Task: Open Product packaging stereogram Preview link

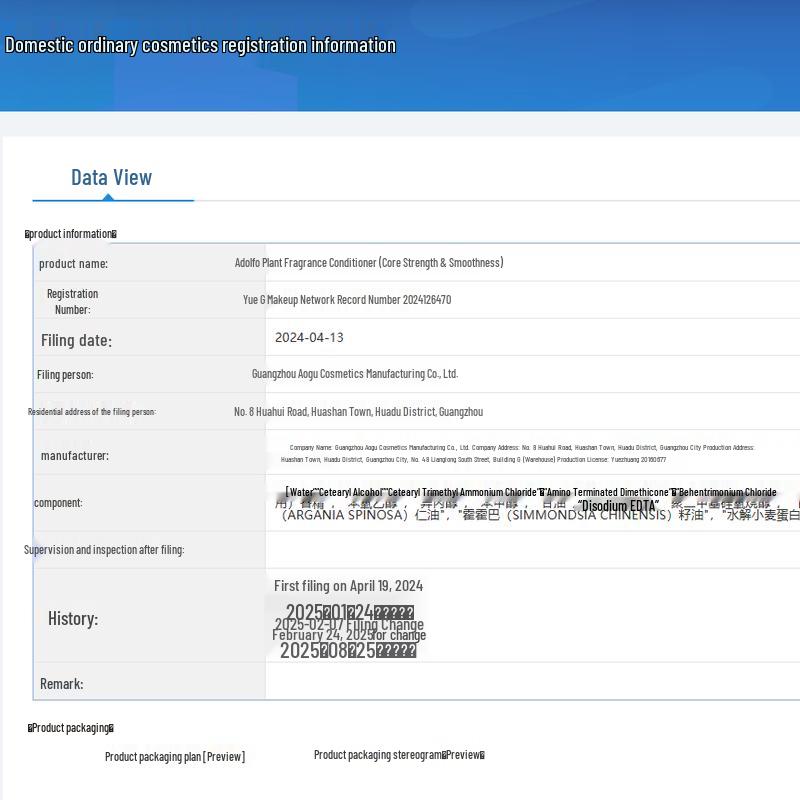Action: click(x=399, y=755)
